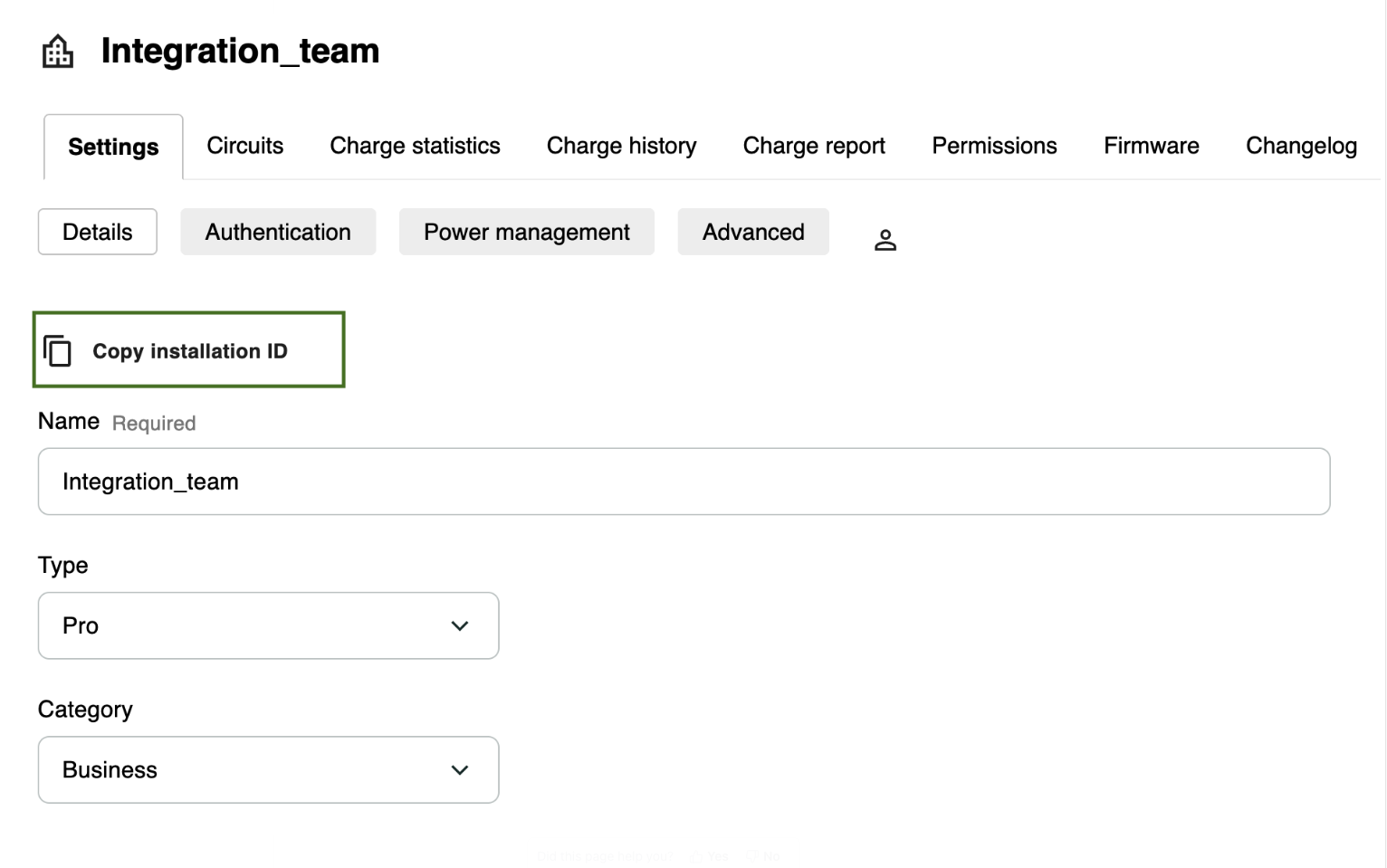This screenshot has width=1387, height=868.
Task: Switch to Power management settings
Action: [x=526, y=232]
